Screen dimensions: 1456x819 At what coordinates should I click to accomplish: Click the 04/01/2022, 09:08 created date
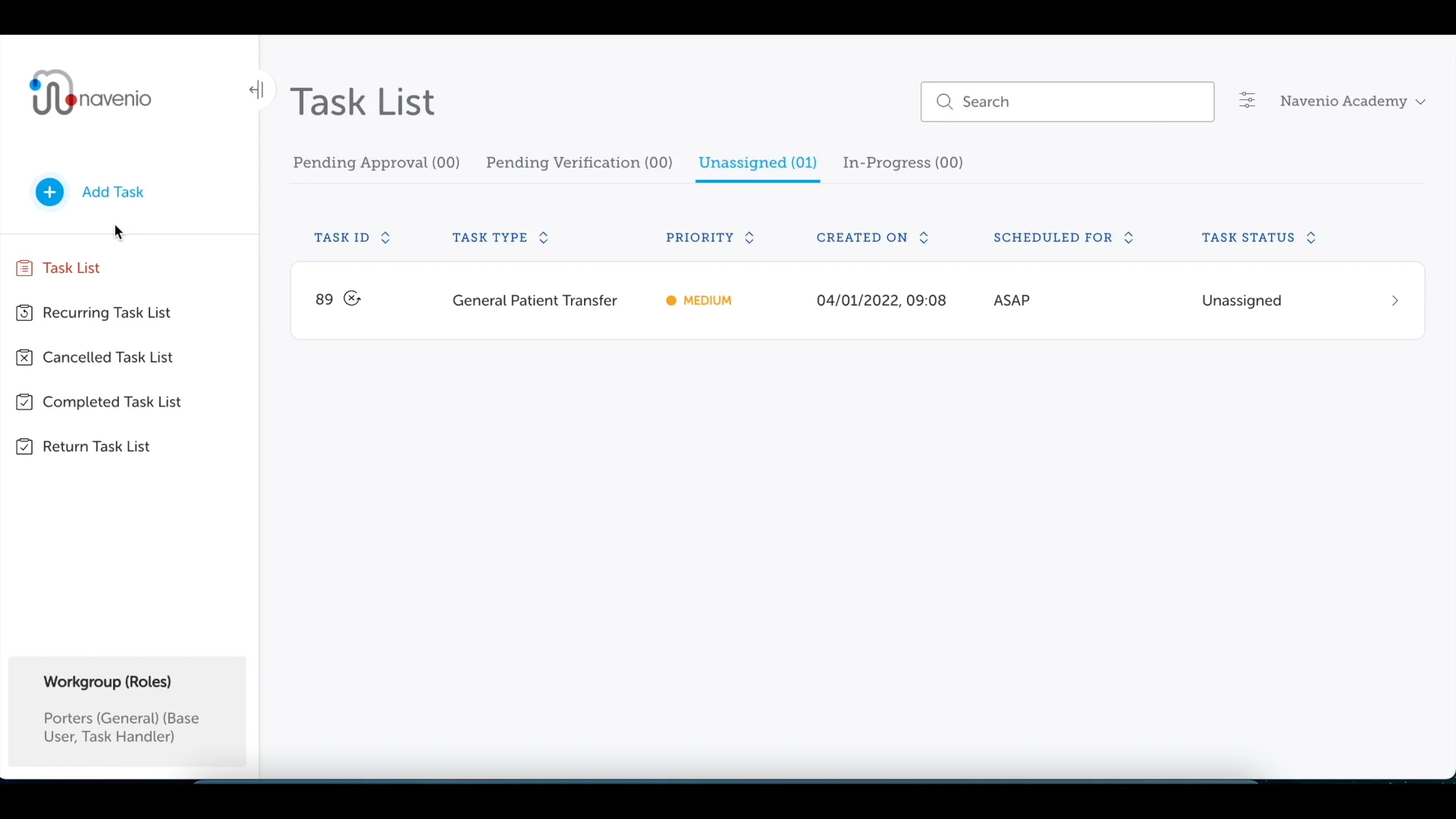[881, 302]
